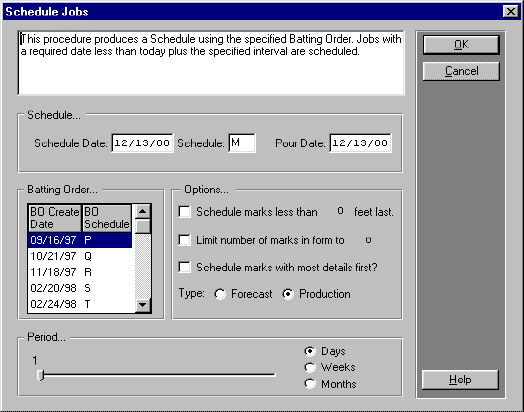Enable Schedule marks less than feet last
The width and height of the screenshot is (524, 412).
(184, 212)
